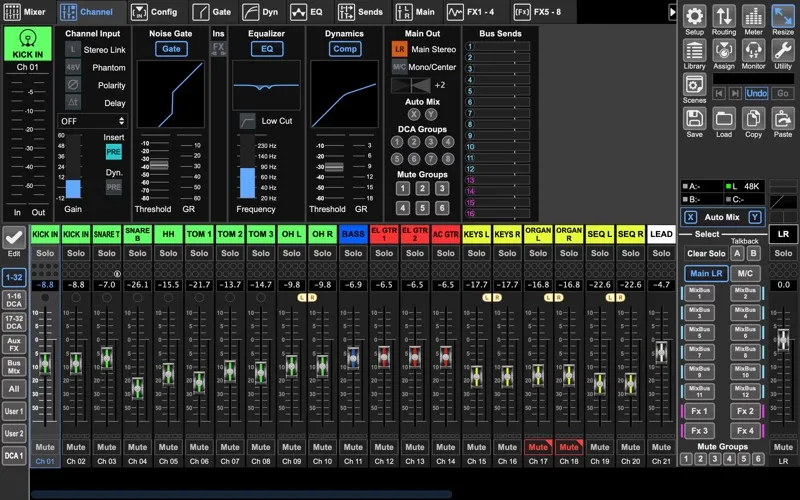Viewport: 800px width, 500px height.
Task: Open the Library icon
Action: tap(694, 50)
